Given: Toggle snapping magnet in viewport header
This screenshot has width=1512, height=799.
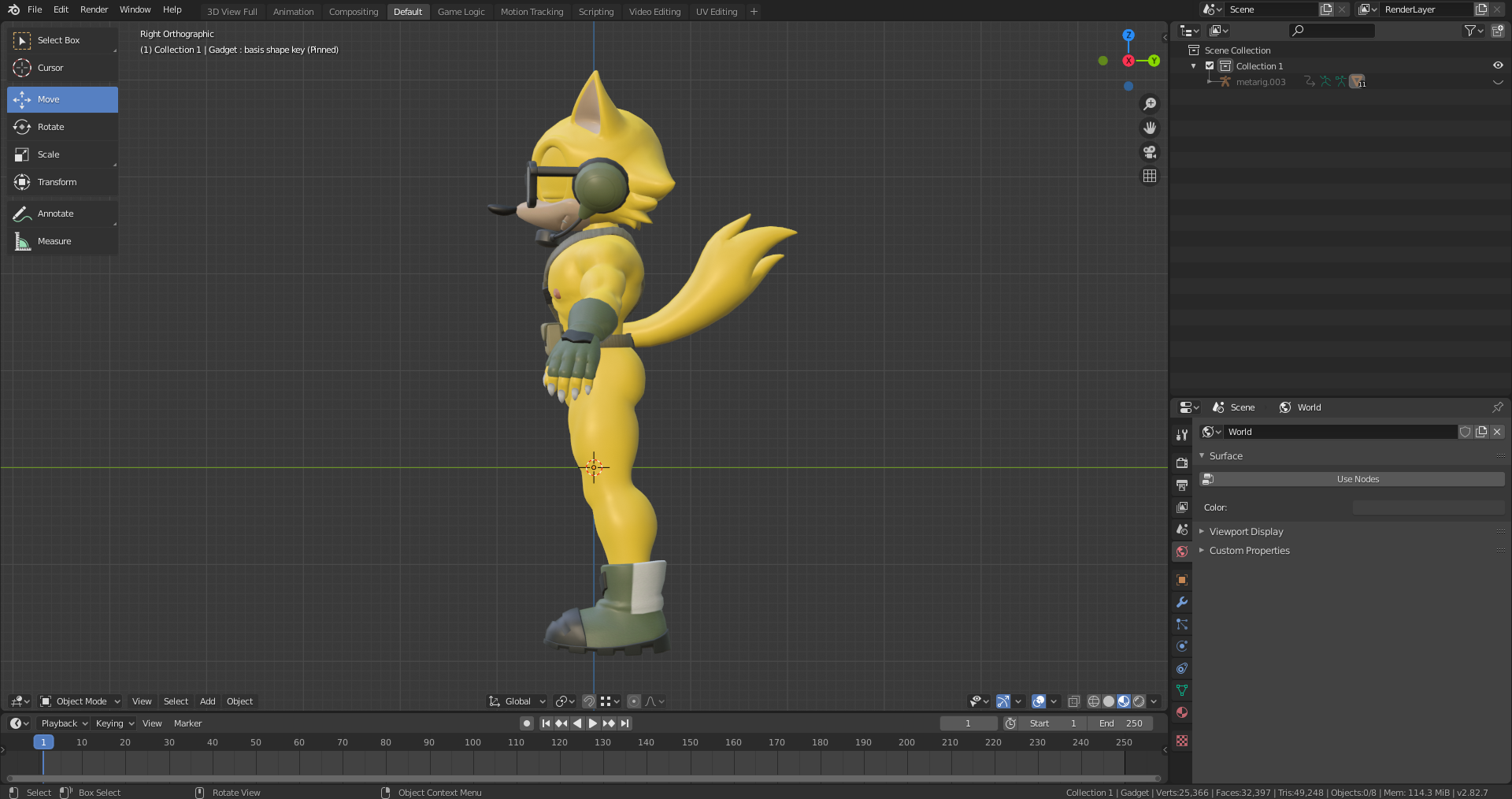Looking at the screenshot, I should click(x=588, y=701).
